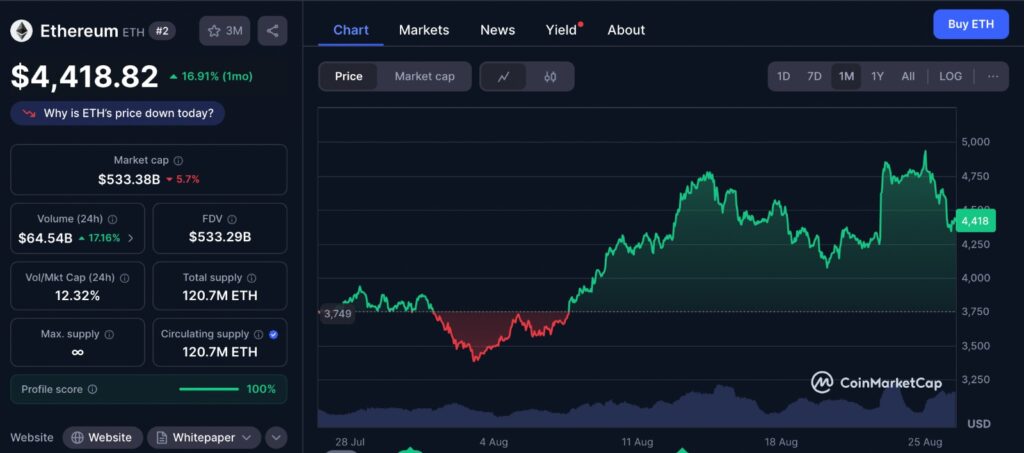Screen dimensions: 1024x453
Task: Click 'Why is ETH's price down today?'
Action: pyautogui.click(x=118, y=113)
